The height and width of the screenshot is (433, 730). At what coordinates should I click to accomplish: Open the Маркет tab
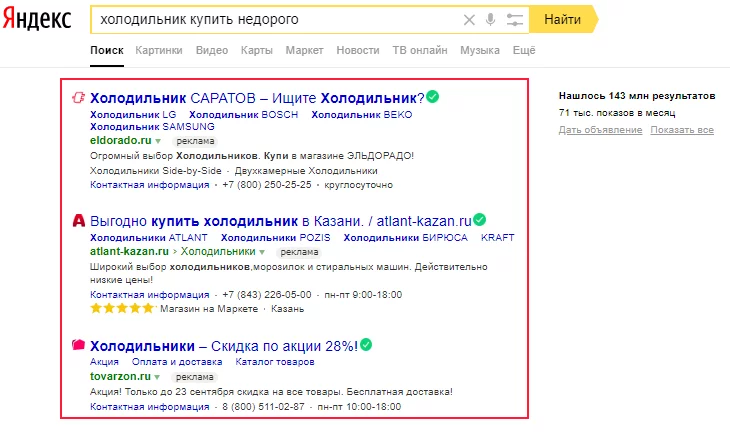tap(304, 50)
